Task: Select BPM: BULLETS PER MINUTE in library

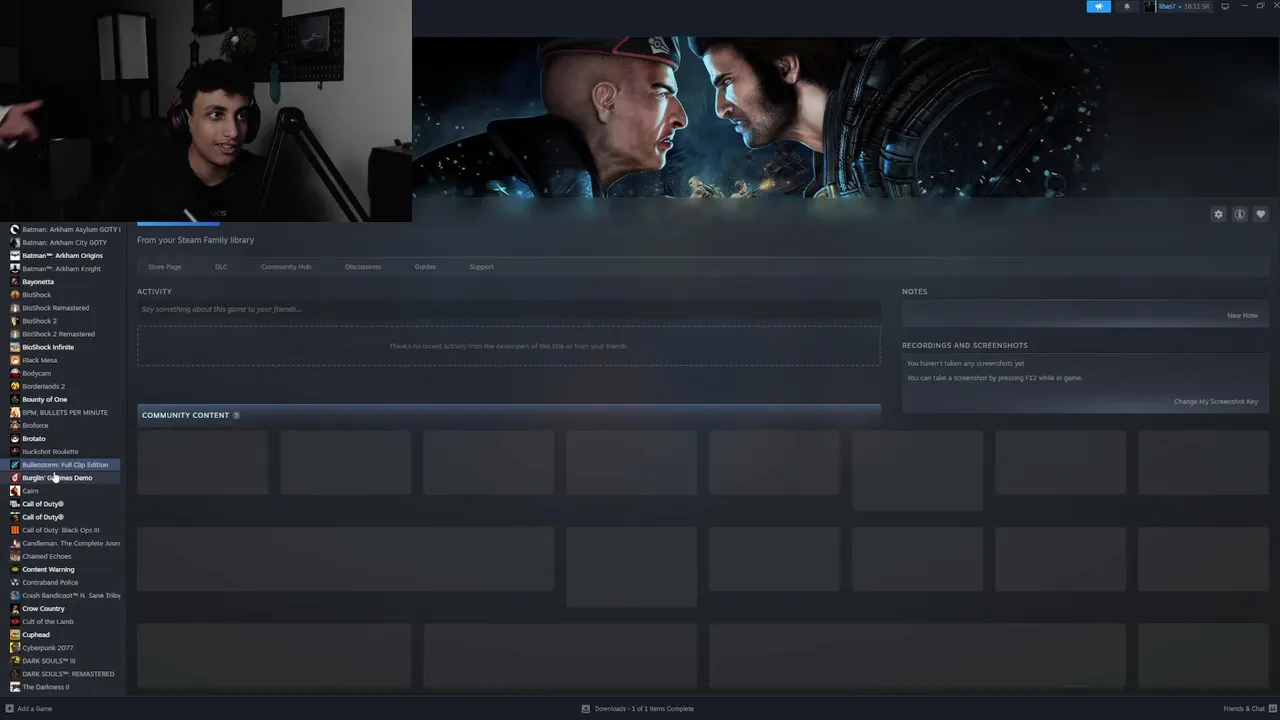Action: point(64,413)
